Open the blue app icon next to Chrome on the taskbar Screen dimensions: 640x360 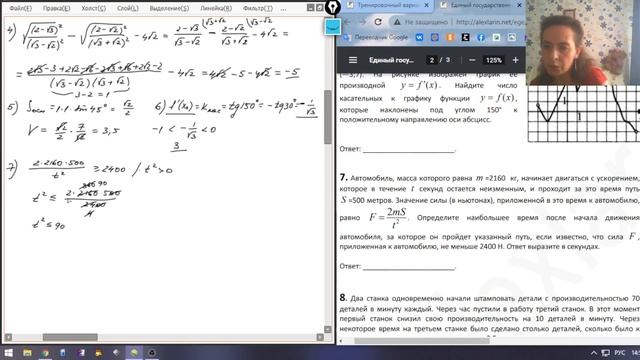(62, 353)
